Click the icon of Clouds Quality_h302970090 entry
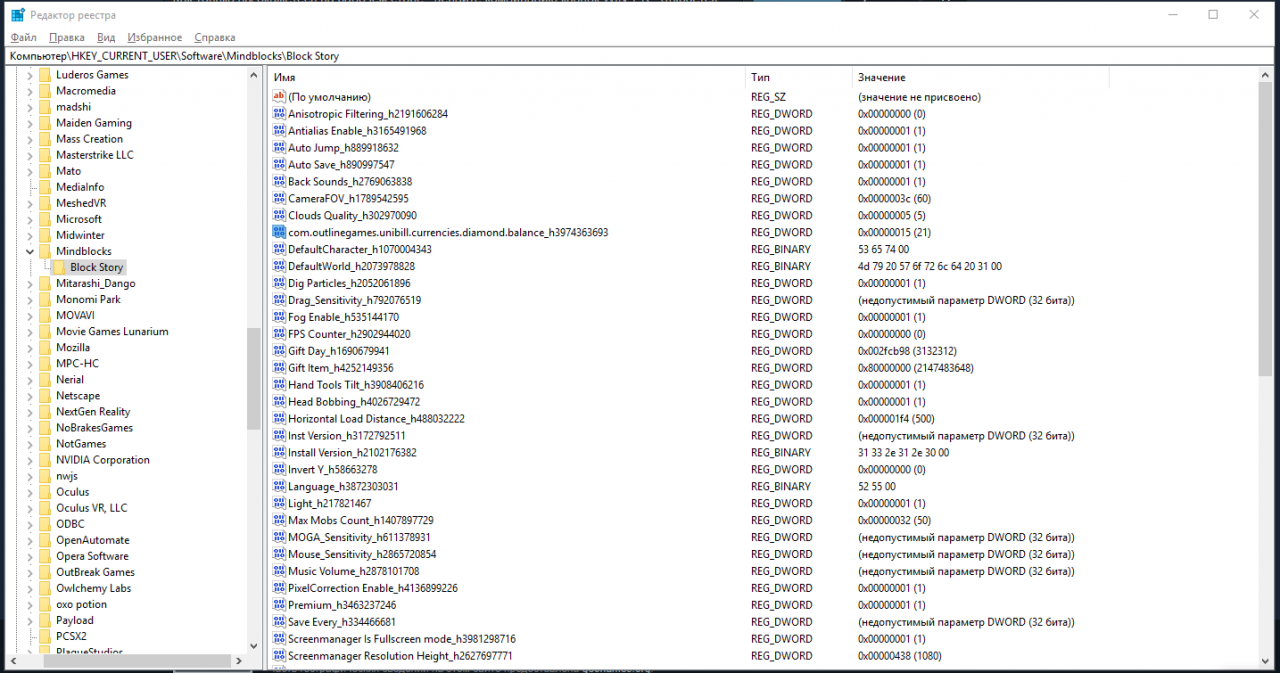The height and width of the screenshot is (673, 1280). 279,216
